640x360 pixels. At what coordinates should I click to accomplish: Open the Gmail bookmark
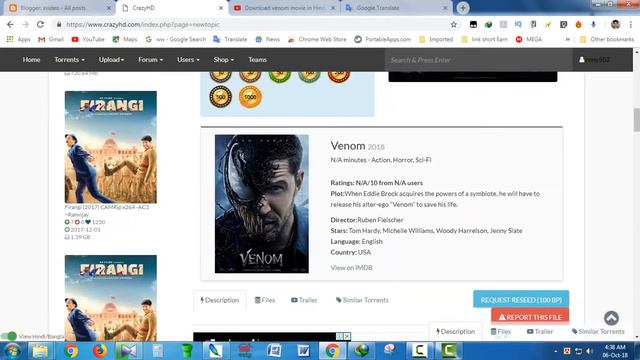coord(51,39)
